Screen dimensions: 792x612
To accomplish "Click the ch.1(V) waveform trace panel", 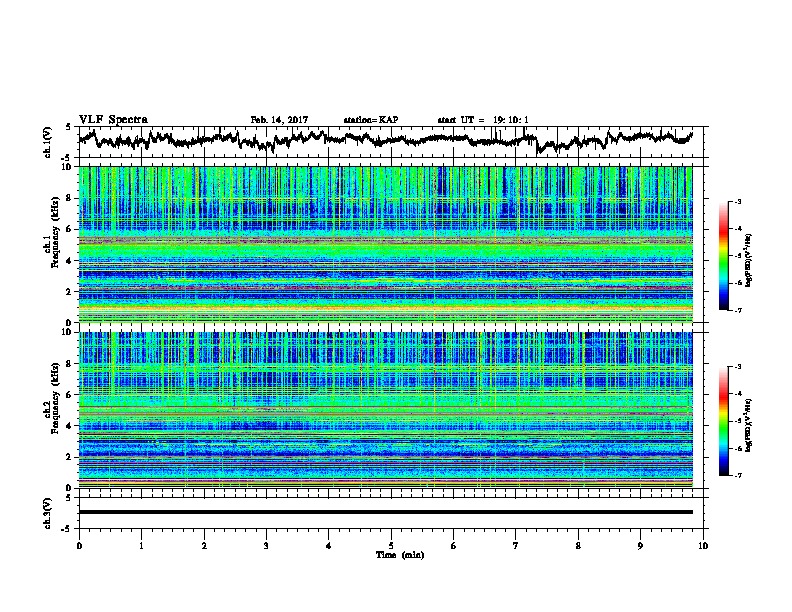I will (390, 142).
